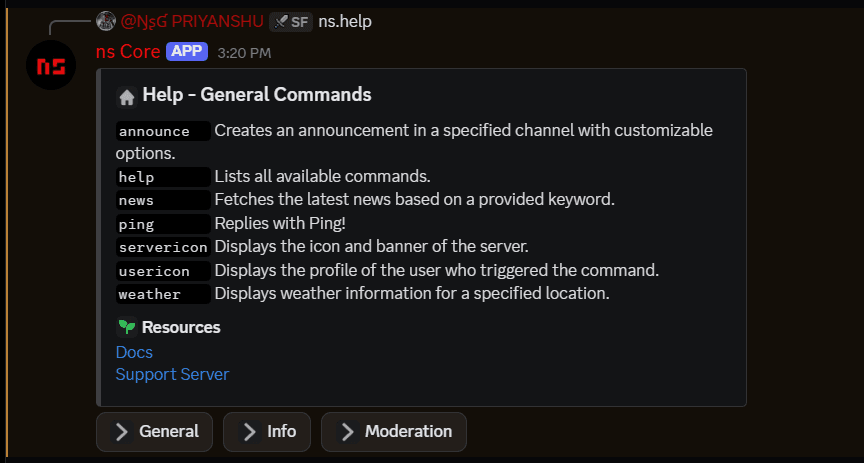Click the SF server tag badge

coord(291,21)
